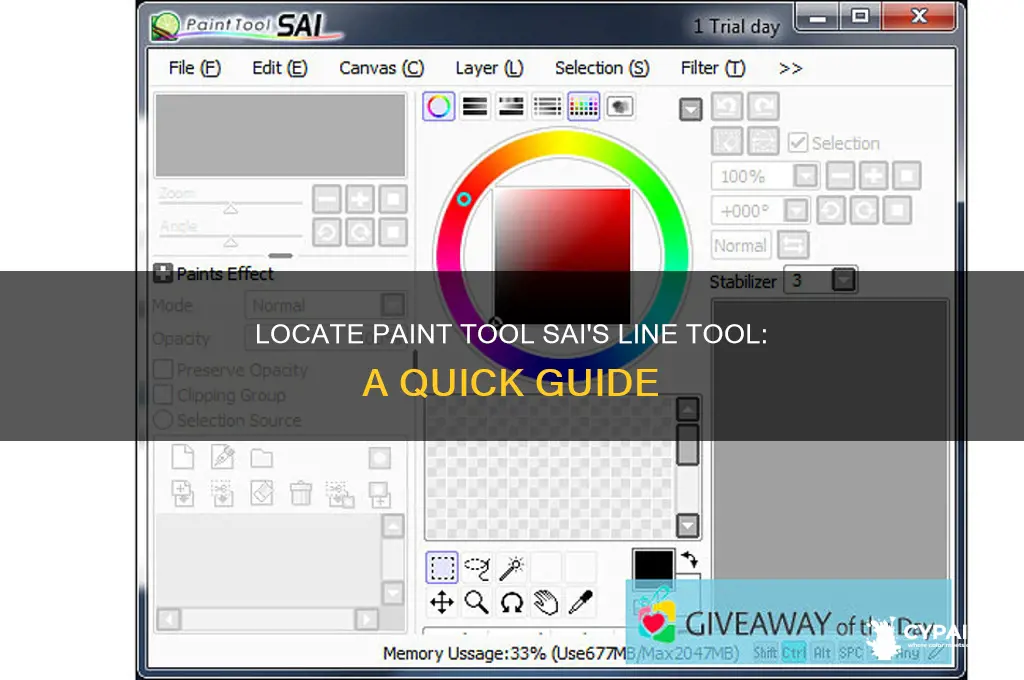This screenshot has width=1024, height=680.
Task: Click the delete layer trash icon
Action: pyautogui.click(x=300, y=494)
